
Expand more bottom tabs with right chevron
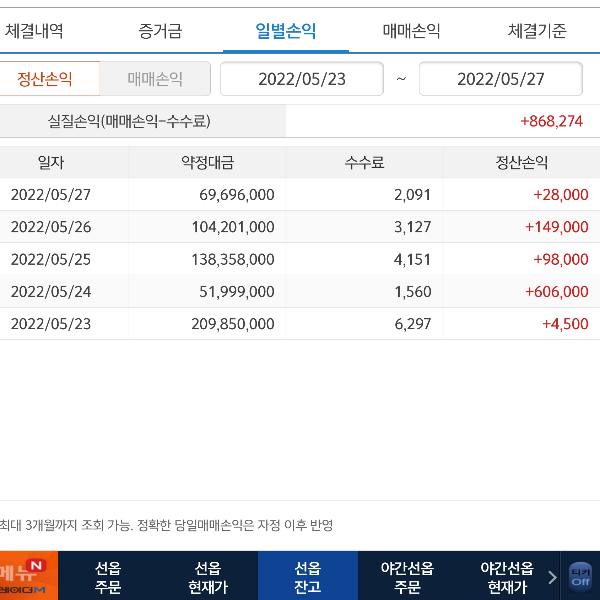552,577
